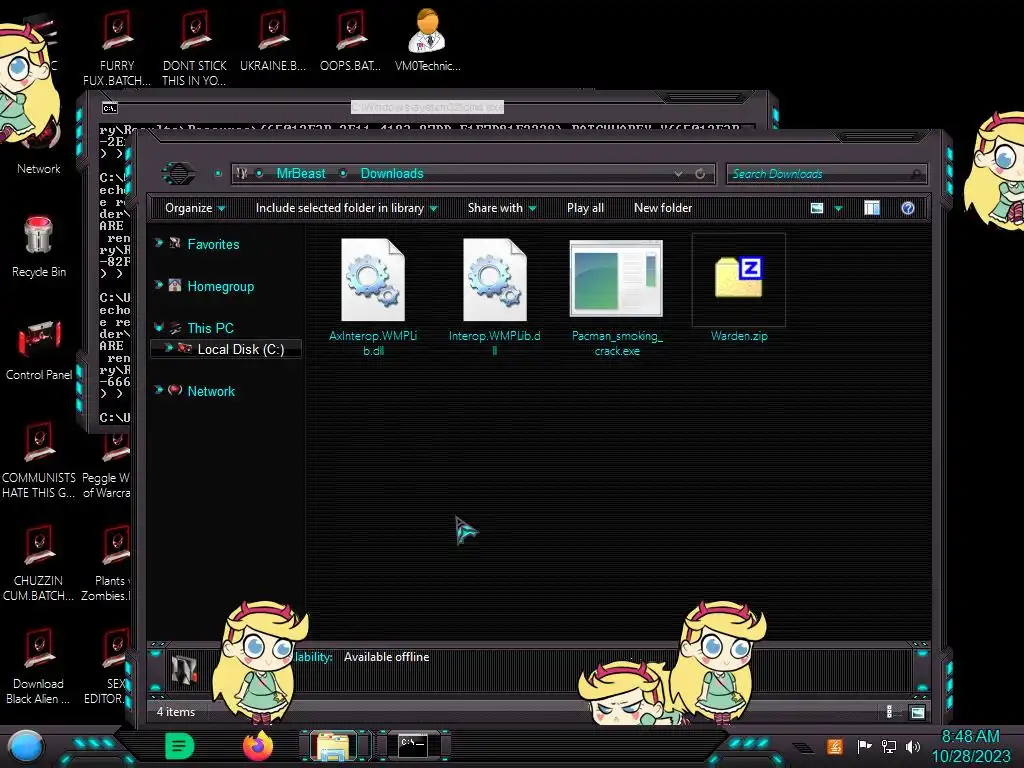Collapse This PC in navigation pane
This screenshot has width=1024, height=768.
click(x=158, y=327)
